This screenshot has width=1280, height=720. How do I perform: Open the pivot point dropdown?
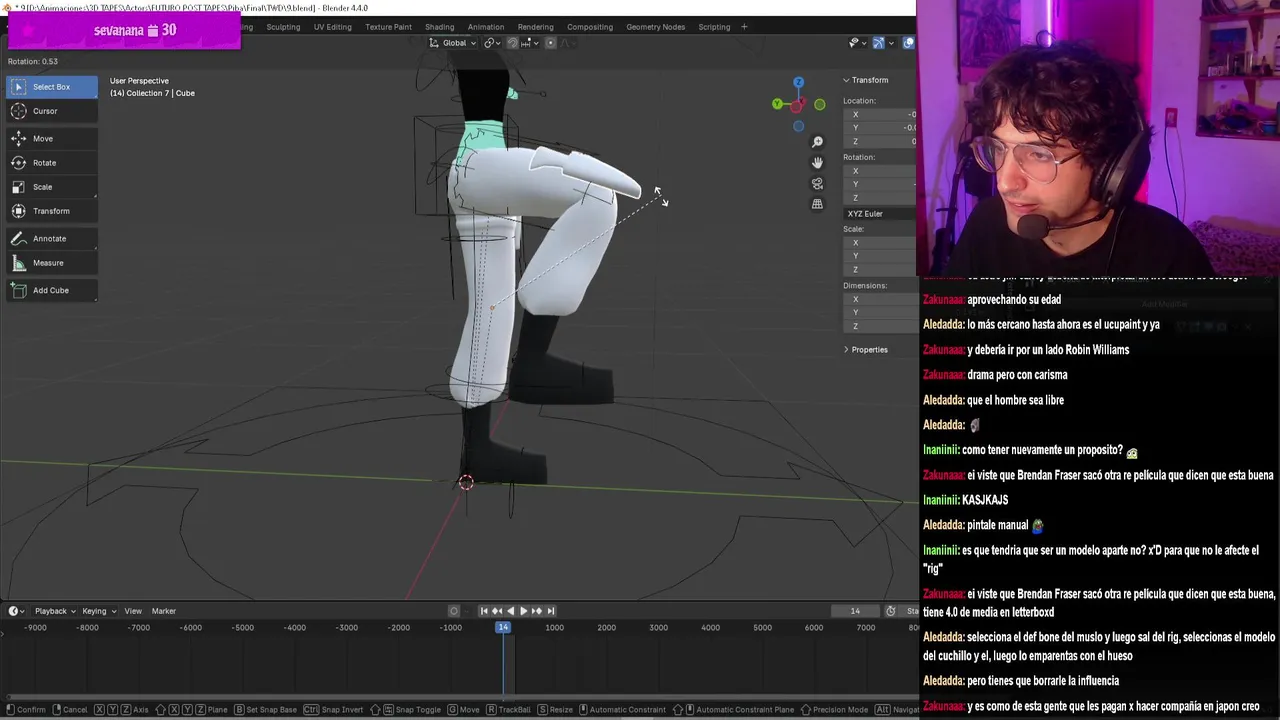pyautogui.click(x=491, y=43)
